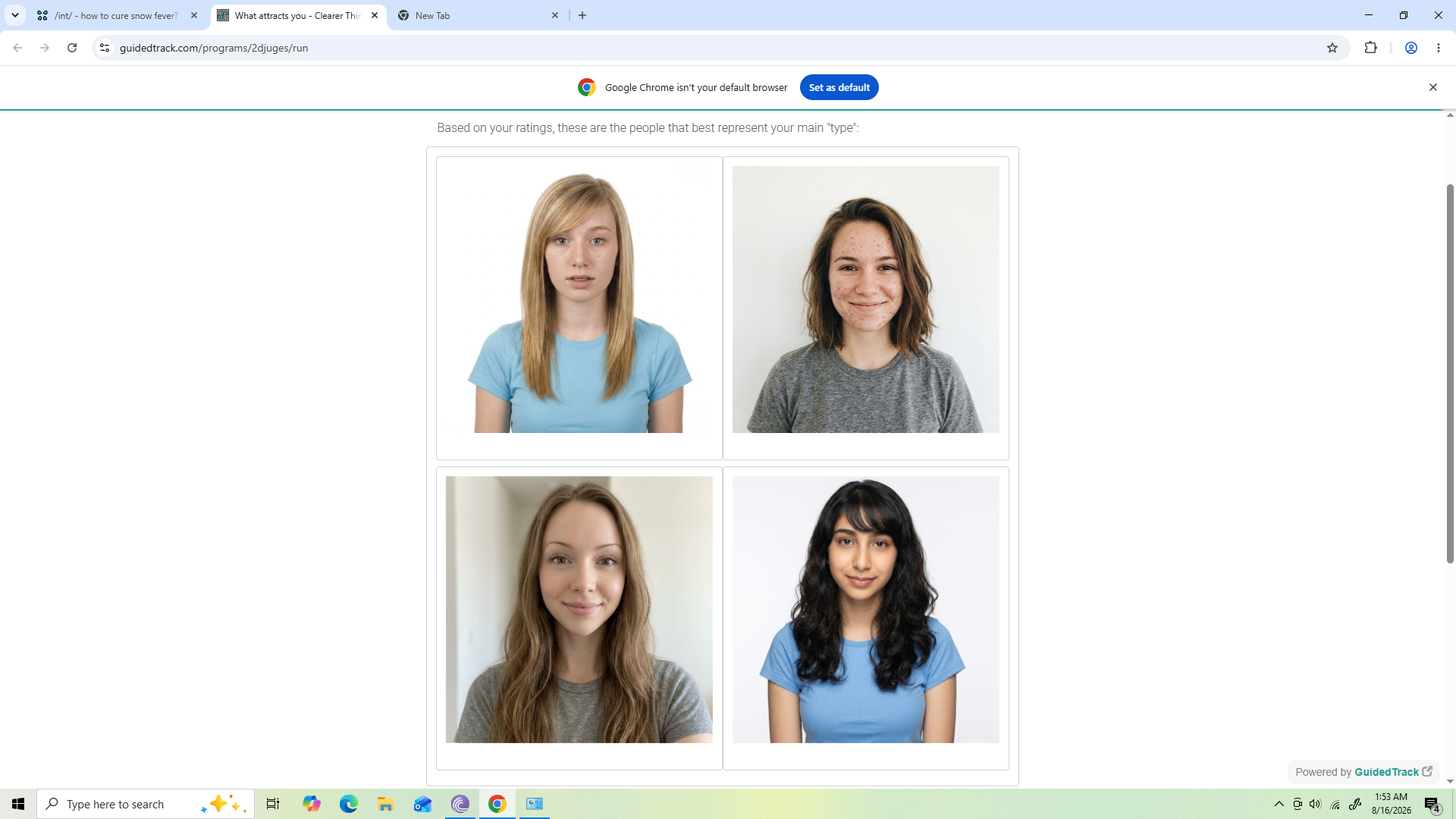Viewport: 1456px width, 819px height.
Task: Close the '/int/ - how to cure snow fever?' tab
Action: coord(194,15)
